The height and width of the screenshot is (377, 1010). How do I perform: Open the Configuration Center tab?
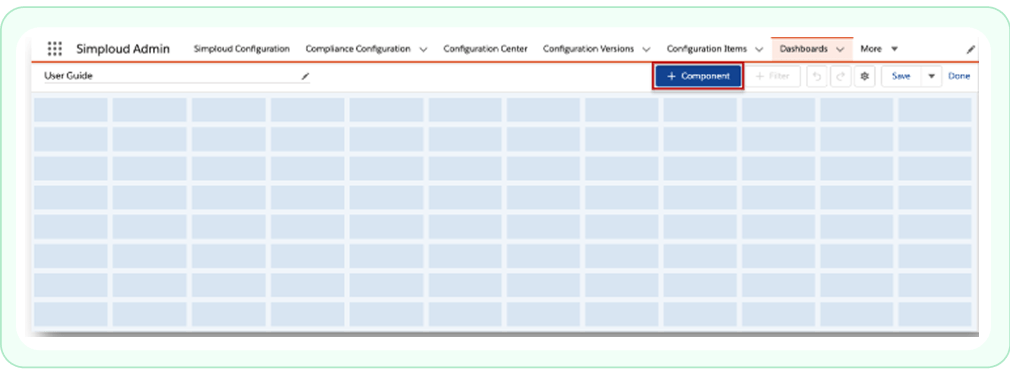tap(485, 49)
